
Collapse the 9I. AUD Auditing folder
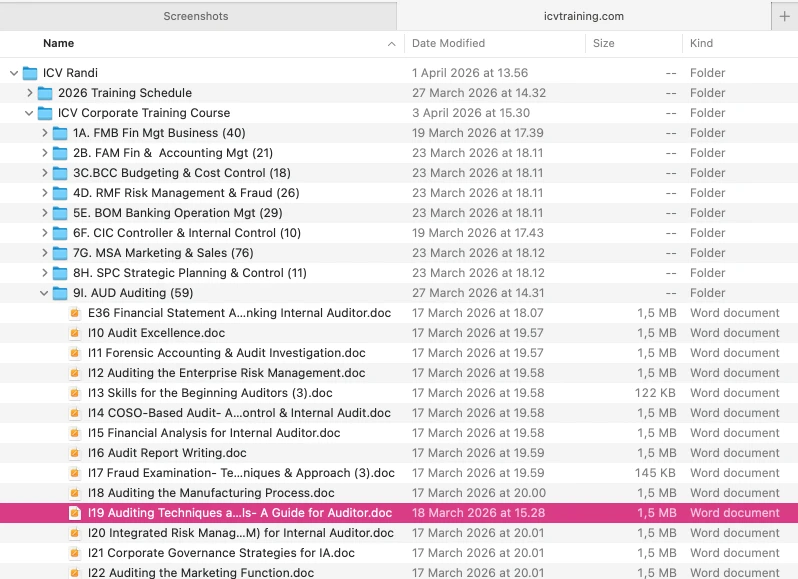pos(44,293)
